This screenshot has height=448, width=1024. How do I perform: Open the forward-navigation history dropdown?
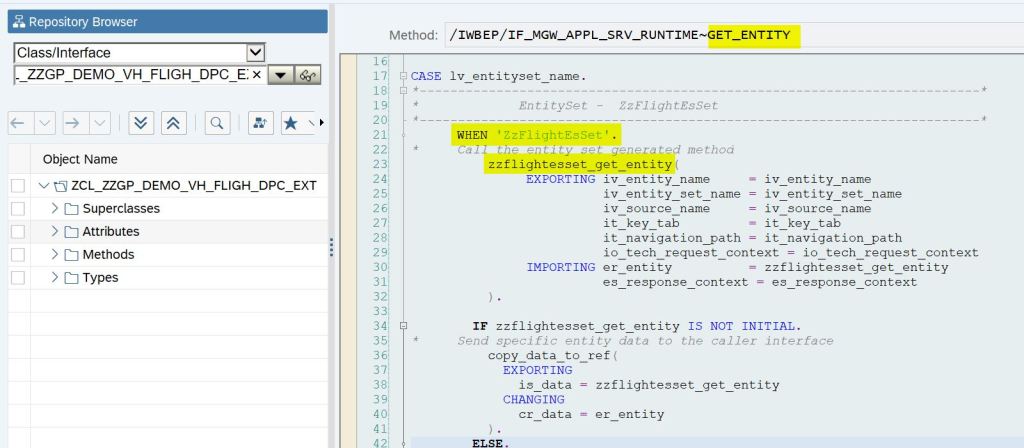coord(99,123)
